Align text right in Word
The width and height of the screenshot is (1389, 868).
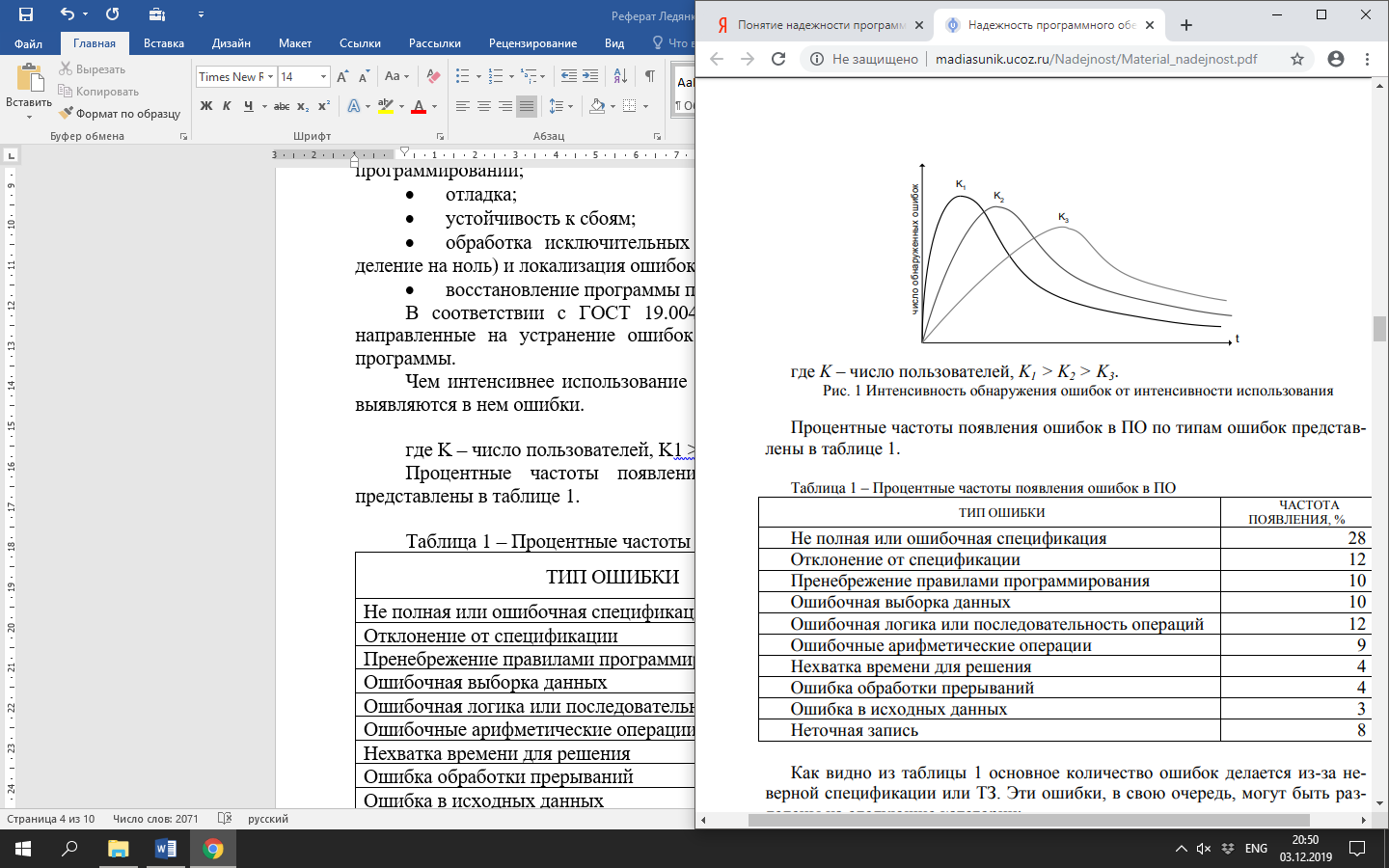point(505,106)
